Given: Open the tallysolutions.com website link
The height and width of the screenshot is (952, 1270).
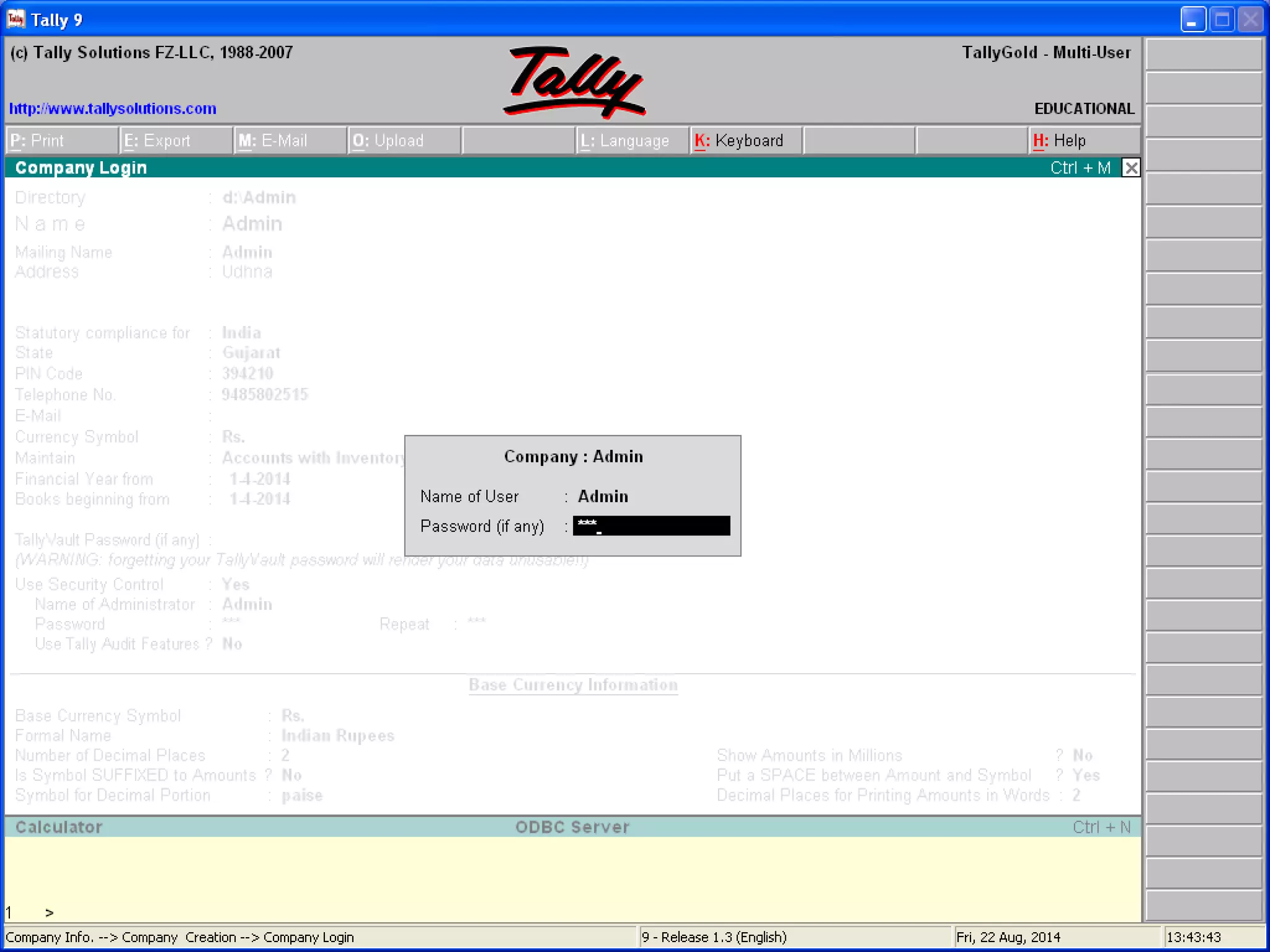Looking at the screenshot, I should [x=112, y=108].
